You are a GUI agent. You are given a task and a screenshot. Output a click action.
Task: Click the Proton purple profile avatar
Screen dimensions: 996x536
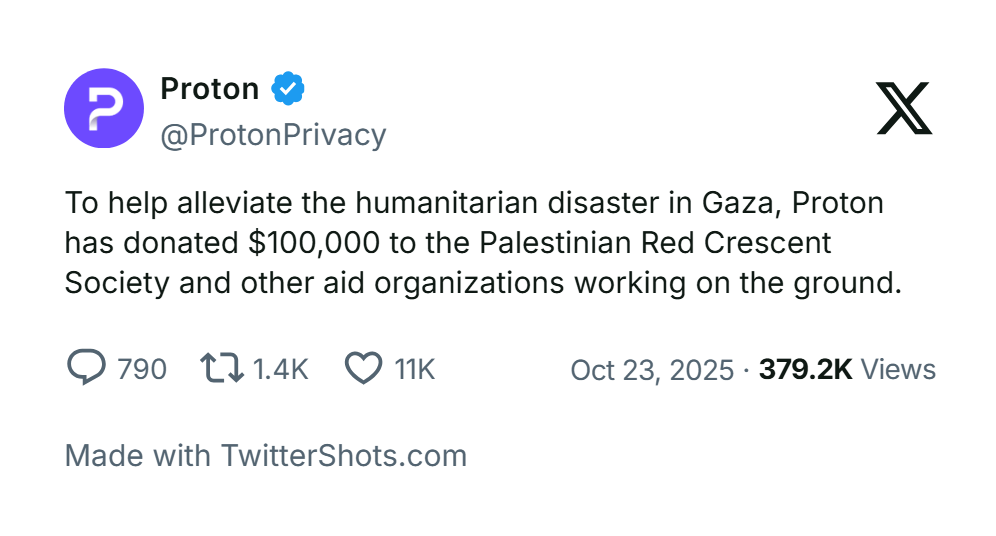click(104, 108)
